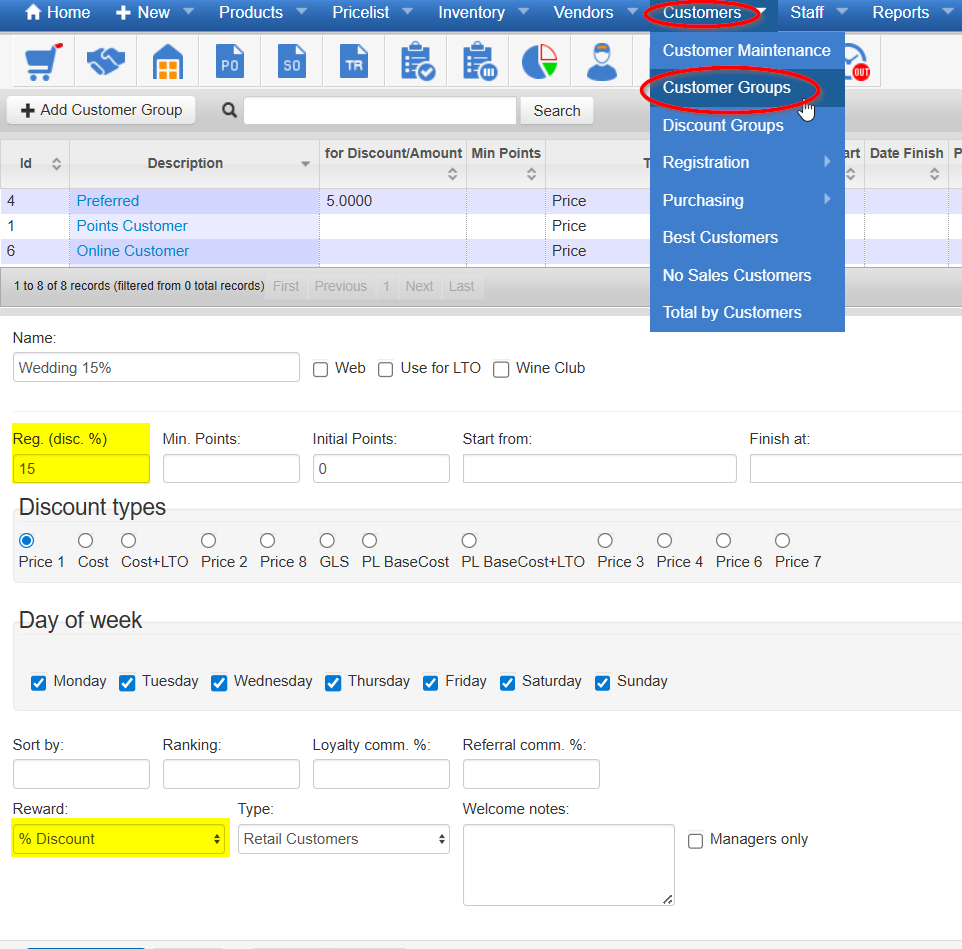Viewport: 962px width, 949px height.
Task: Open the pie chart reports icon
Action: [540, 62]
